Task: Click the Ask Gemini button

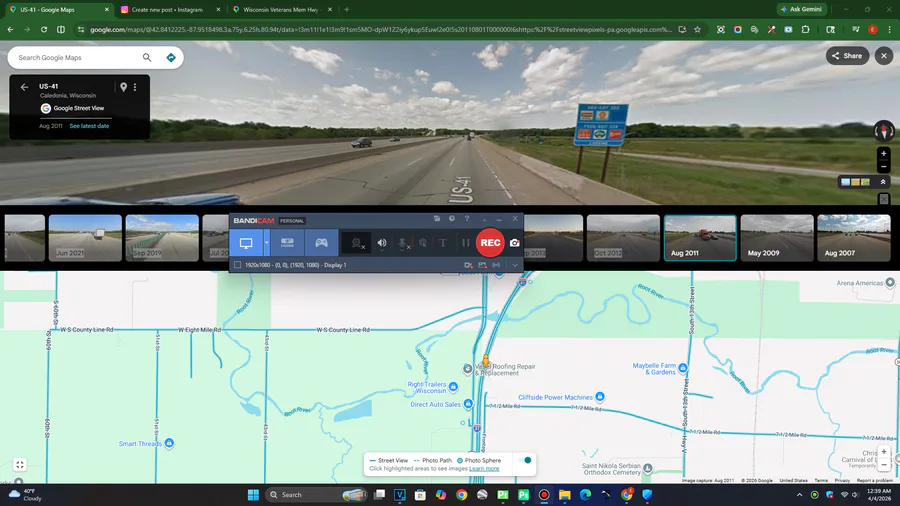Action: coord(802,9)
